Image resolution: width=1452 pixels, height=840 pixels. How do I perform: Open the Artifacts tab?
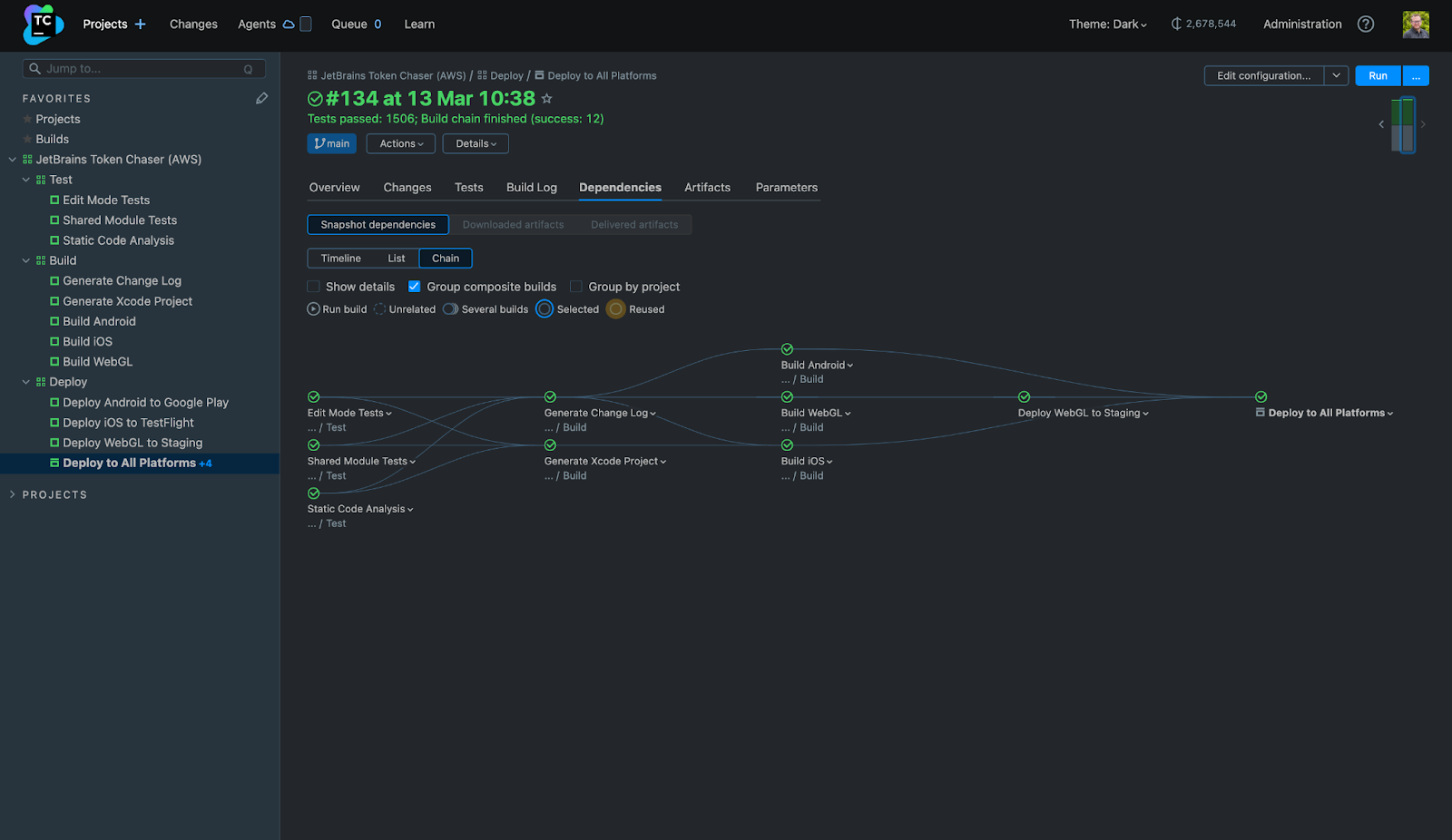tap(707, 187)
